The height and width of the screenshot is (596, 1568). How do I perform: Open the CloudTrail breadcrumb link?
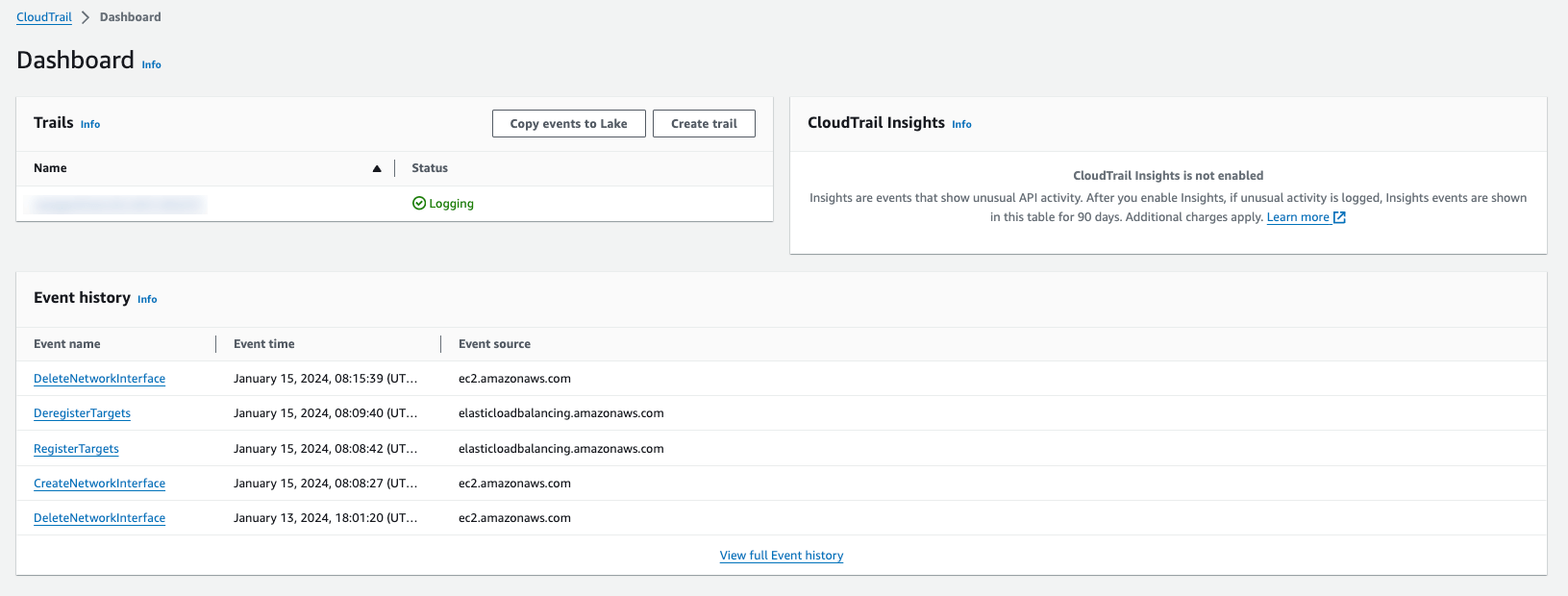[x=44, y=17]
